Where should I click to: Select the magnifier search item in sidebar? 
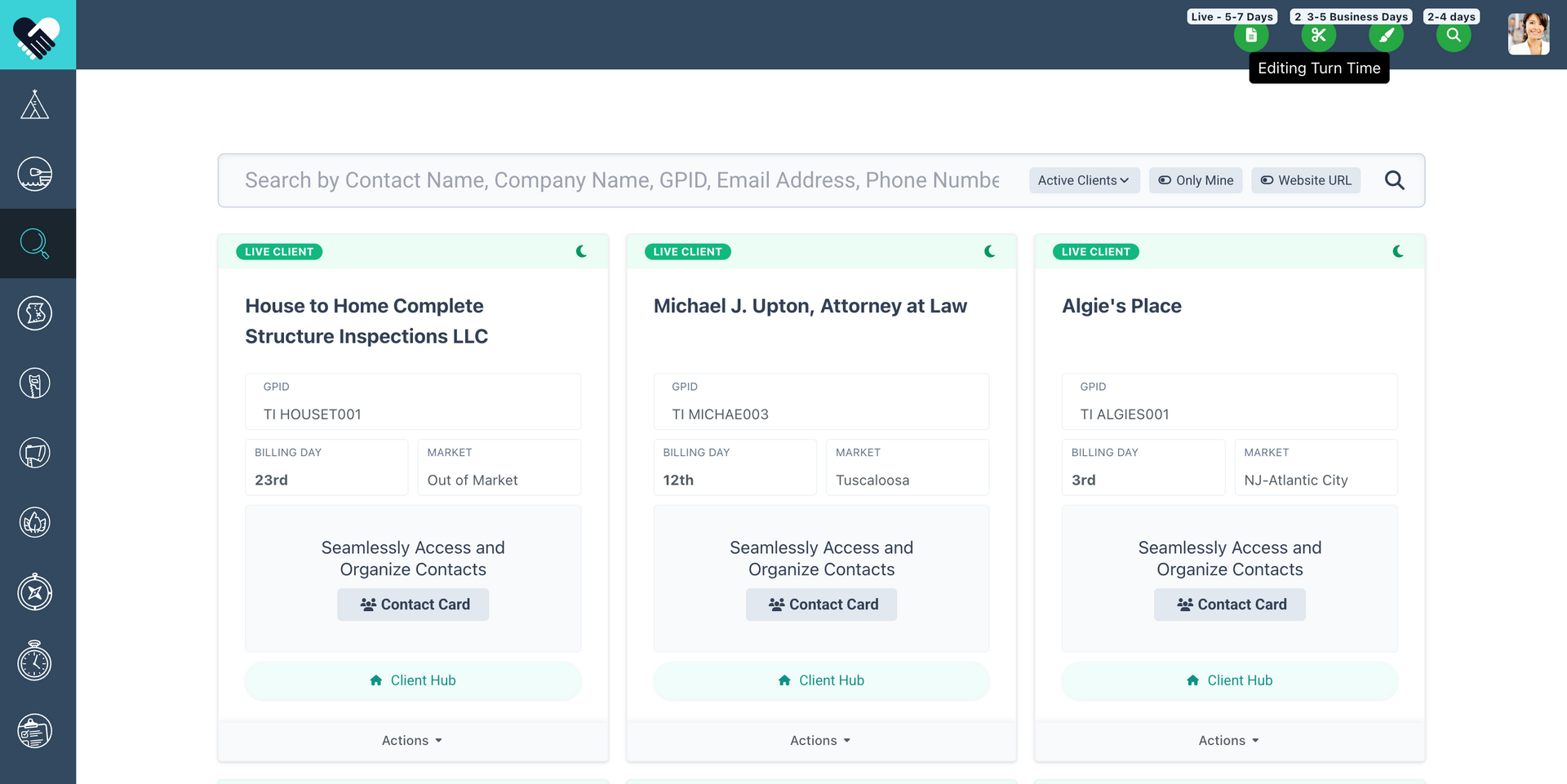point(34,244)
